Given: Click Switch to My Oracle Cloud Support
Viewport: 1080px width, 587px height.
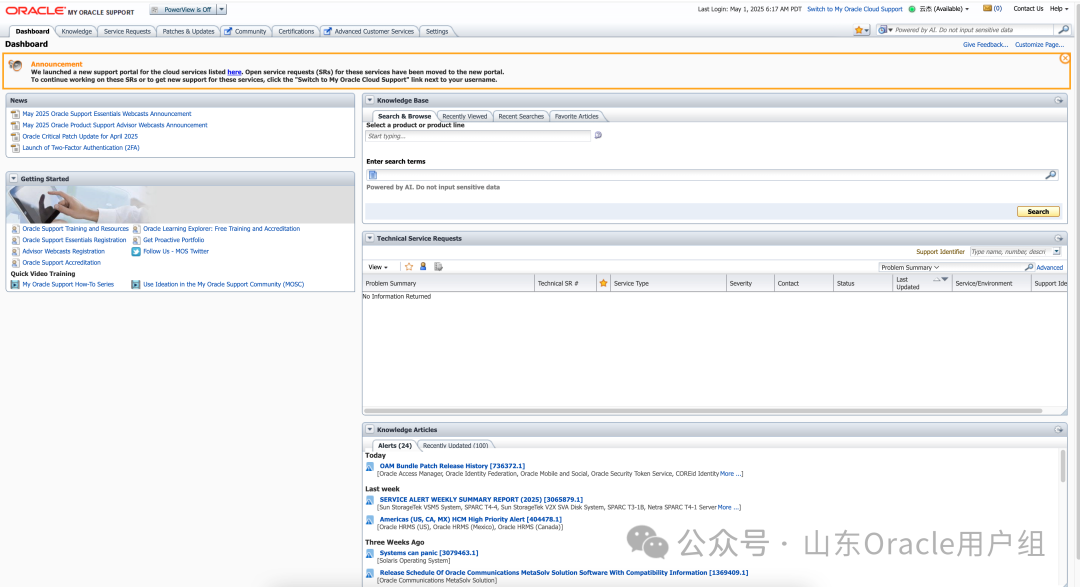Looking at the screenshot, I should click(854, 9).
